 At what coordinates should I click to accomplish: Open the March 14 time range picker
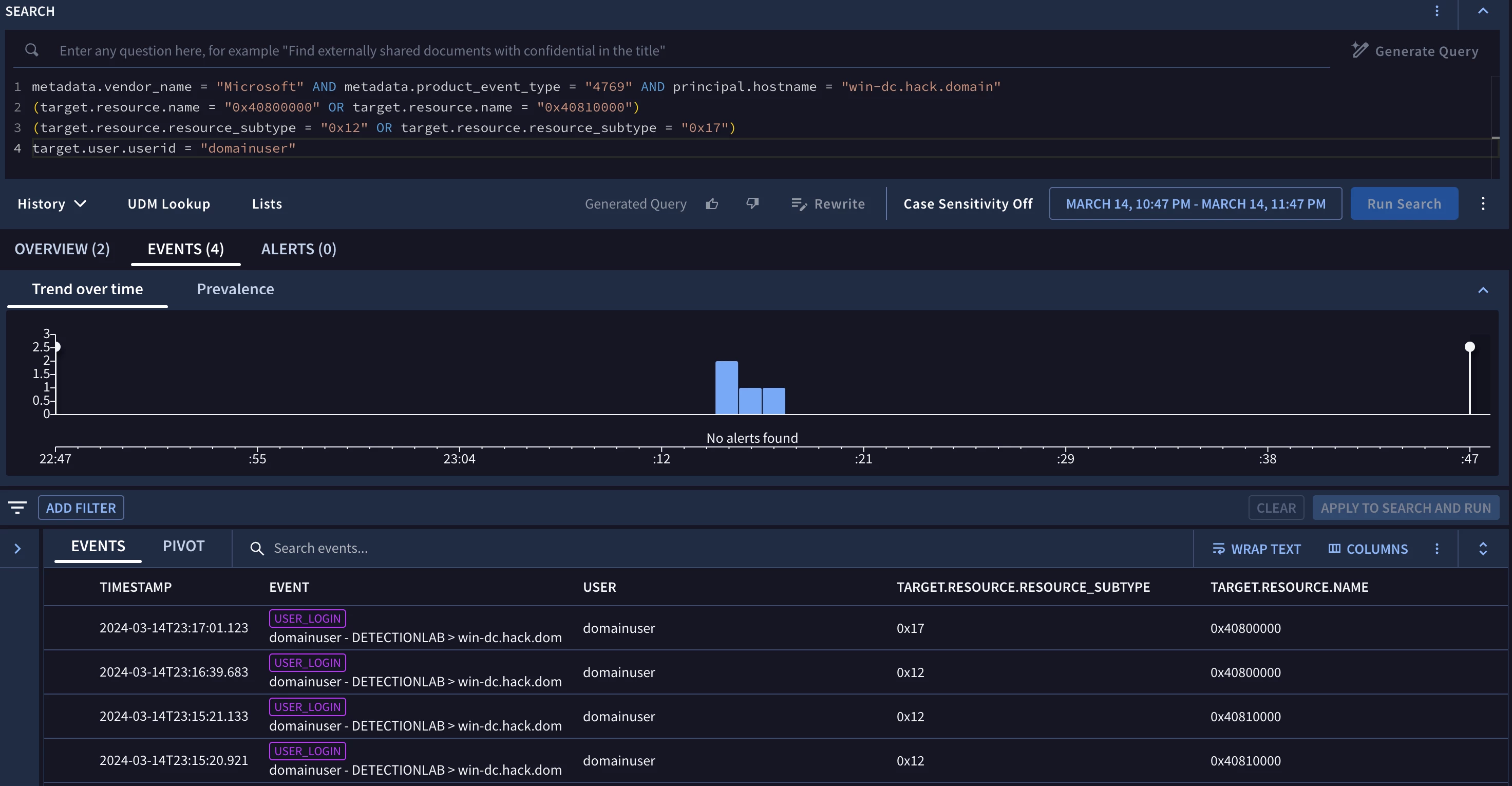1196,203
